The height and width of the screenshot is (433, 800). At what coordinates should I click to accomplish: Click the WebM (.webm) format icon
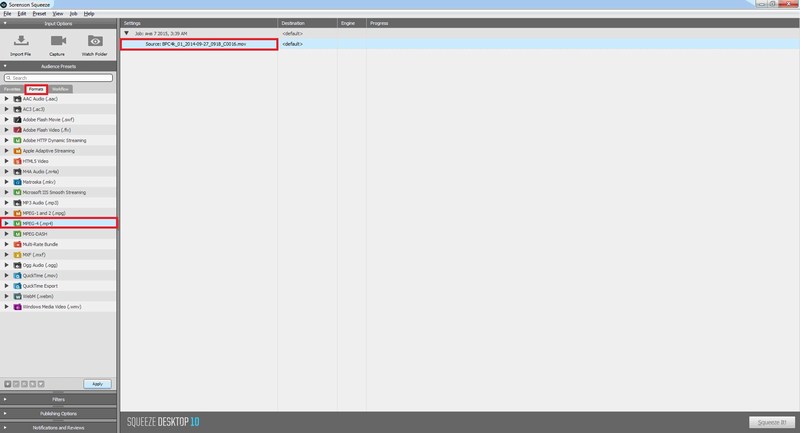(x=17, y=296)
